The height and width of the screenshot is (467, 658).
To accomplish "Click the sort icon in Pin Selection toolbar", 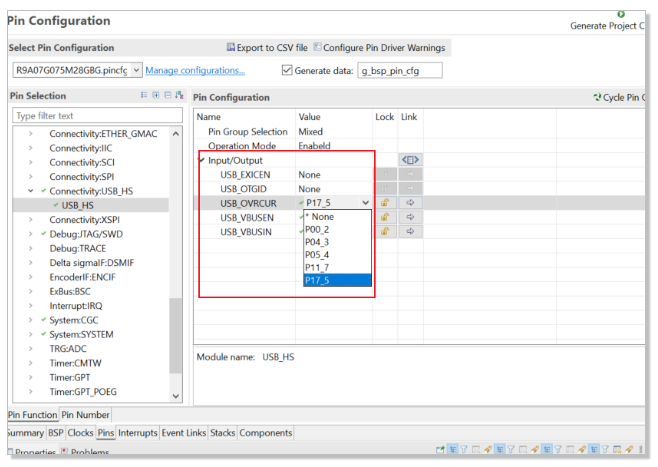I will [x=179, y=95].
